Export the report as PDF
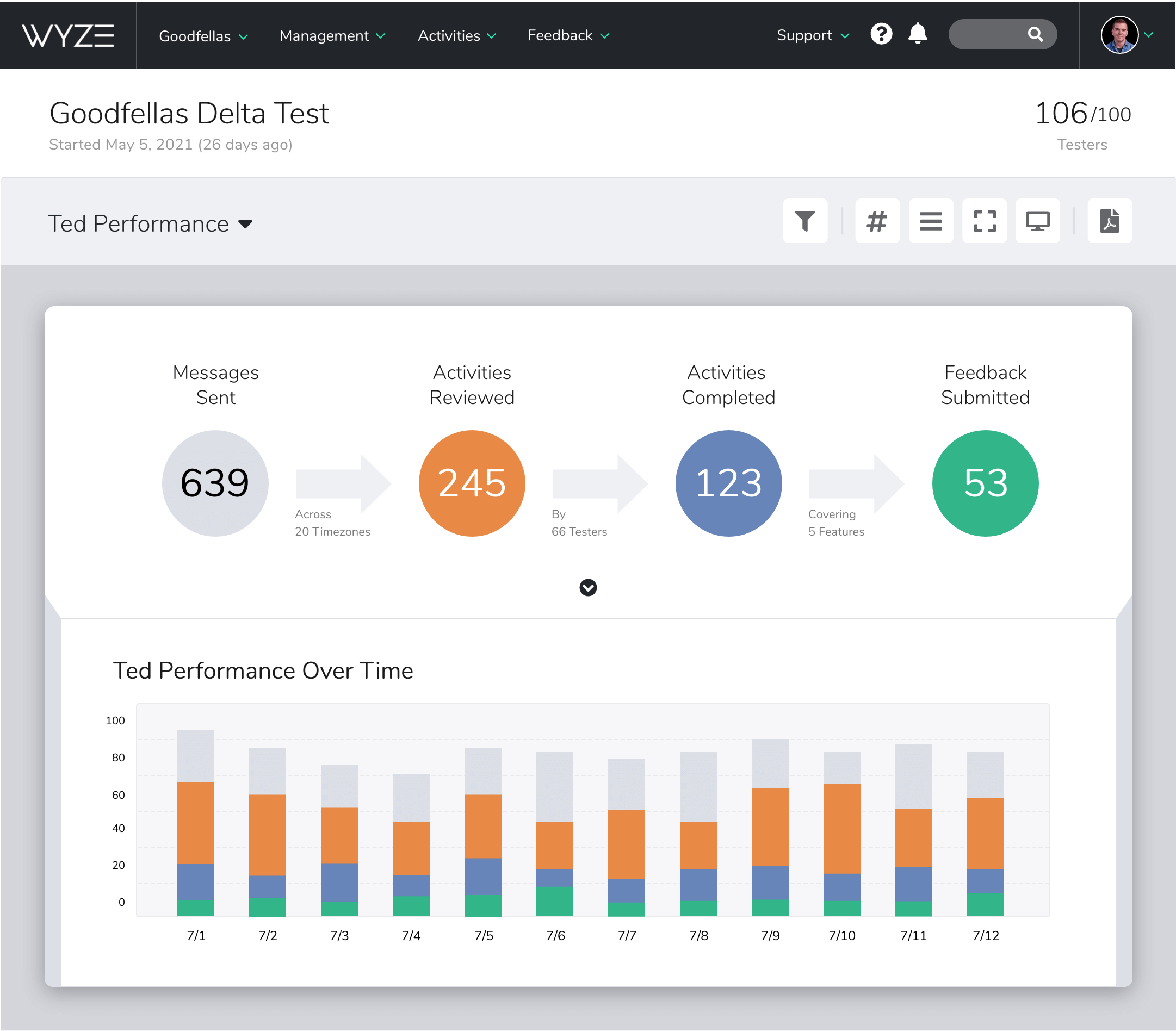This screenshot has width=1176, height=1031. 1109,221
